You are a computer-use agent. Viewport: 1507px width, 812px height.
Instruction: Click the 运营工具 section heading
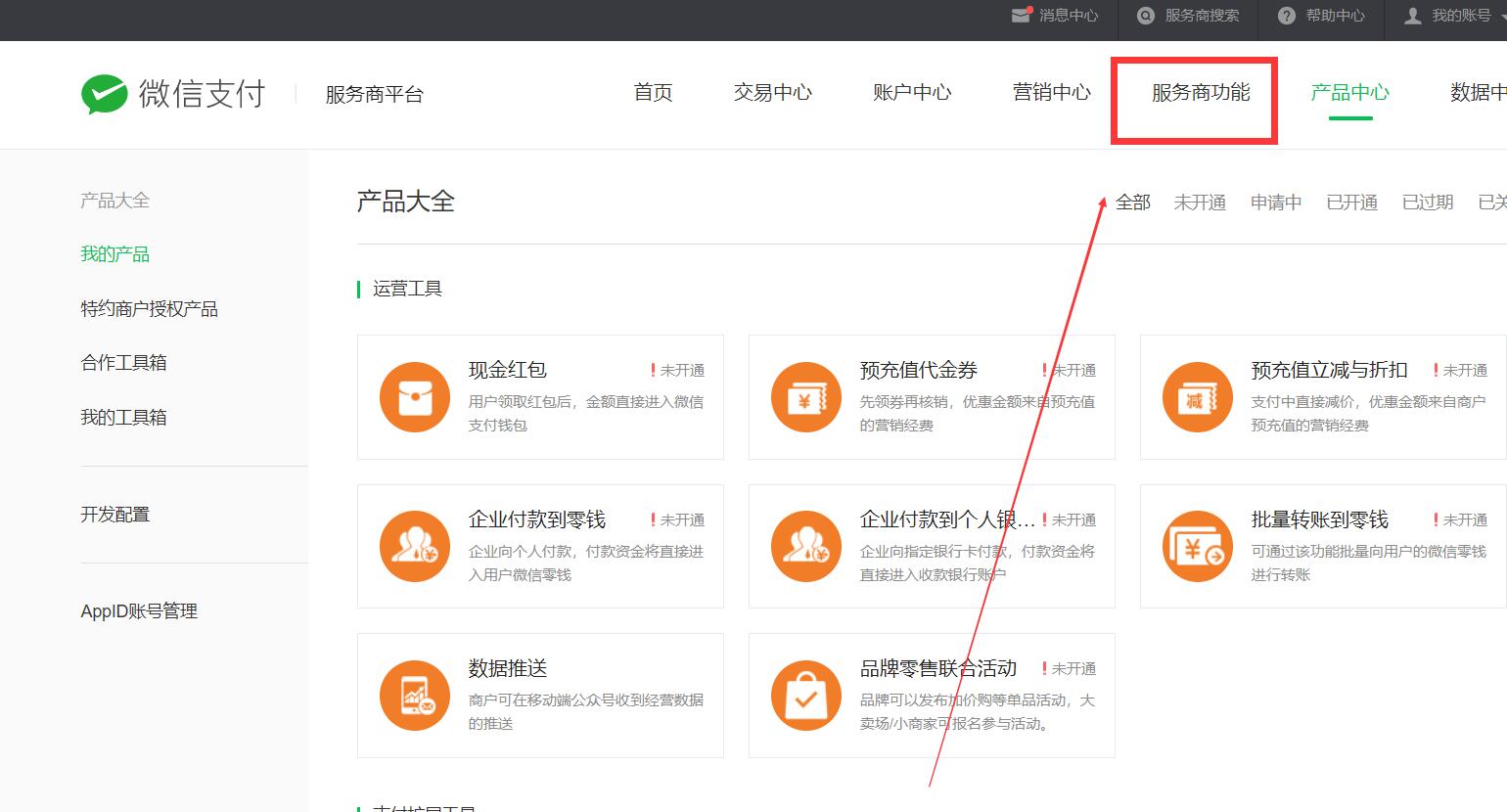407,289
